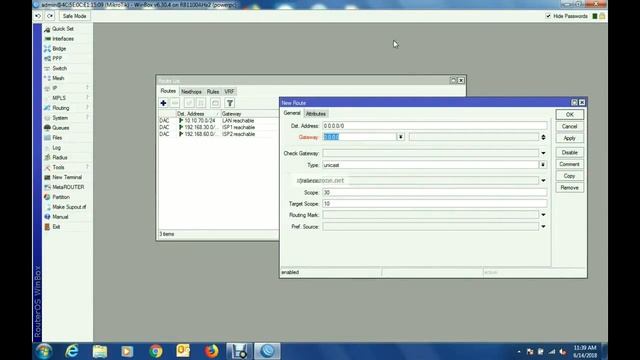This screenshot has height=360, width=640.
Task: Expand the Routing Mark option
Action: click(543, 215)
